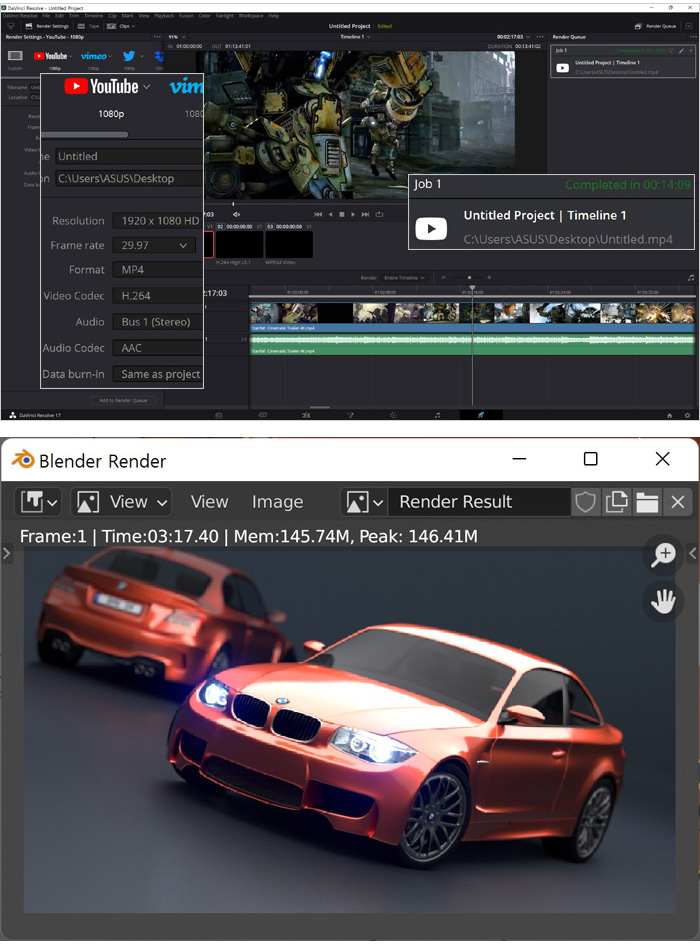700x946 pixels.
Task: Open the File menu in DaVinci Resolve
Action: (x=46, y=16)
